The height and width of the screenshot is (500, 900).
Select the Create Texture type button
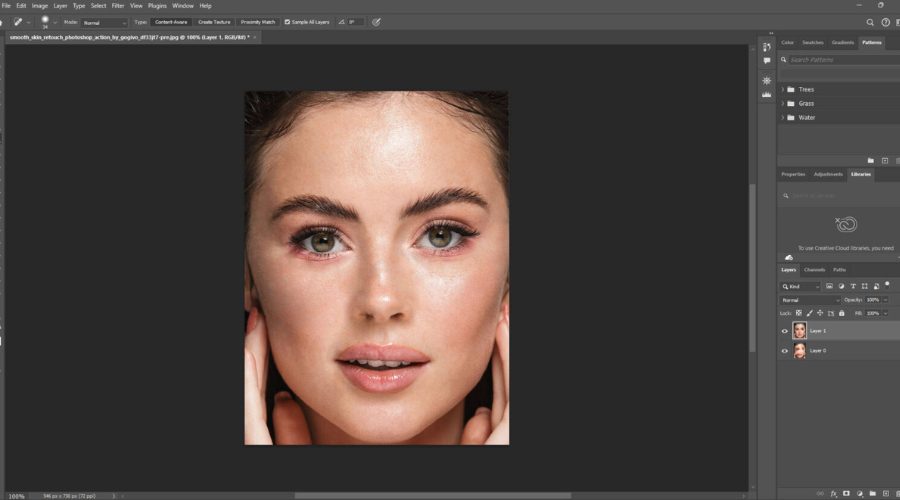pyautogui.click(x=214, y=22)
